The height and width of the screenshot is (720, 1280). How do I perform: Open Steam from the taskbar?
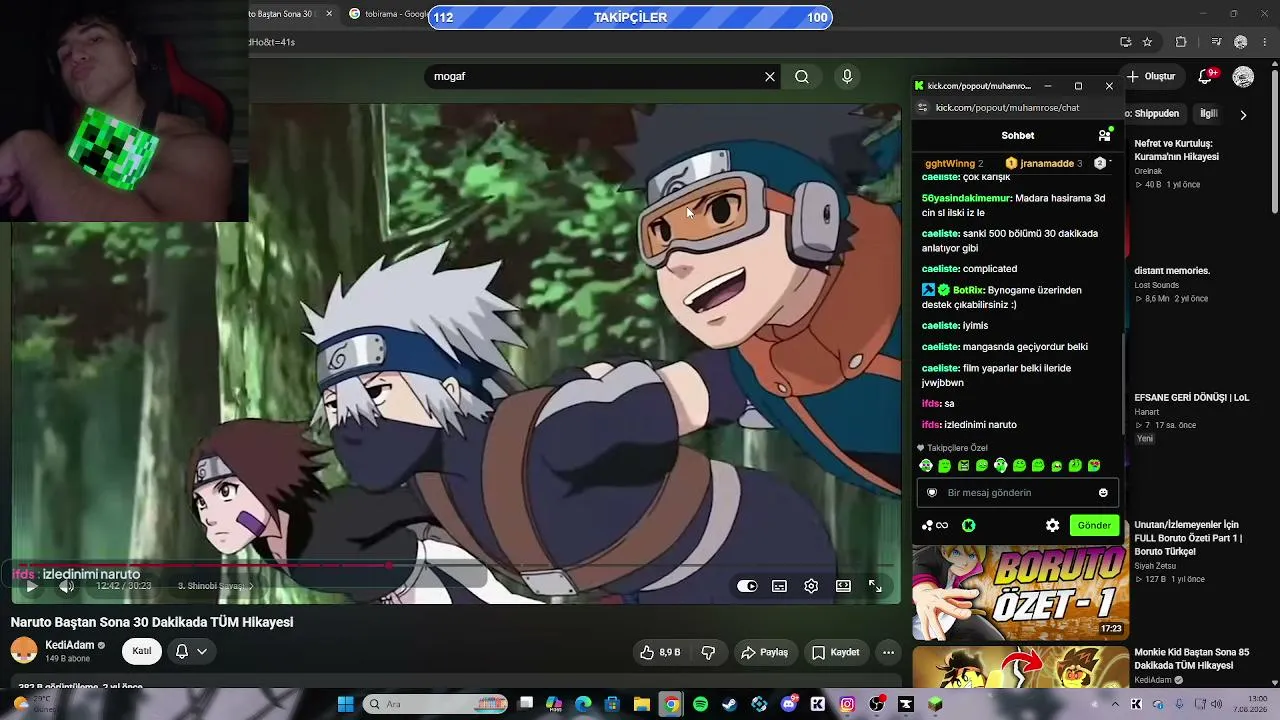coord(729,704)
